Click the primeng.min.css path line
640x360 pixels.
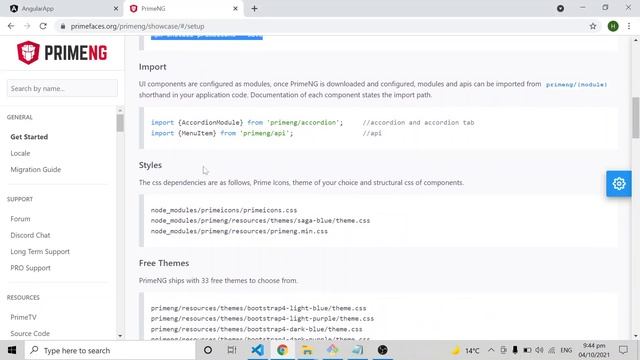239,231
